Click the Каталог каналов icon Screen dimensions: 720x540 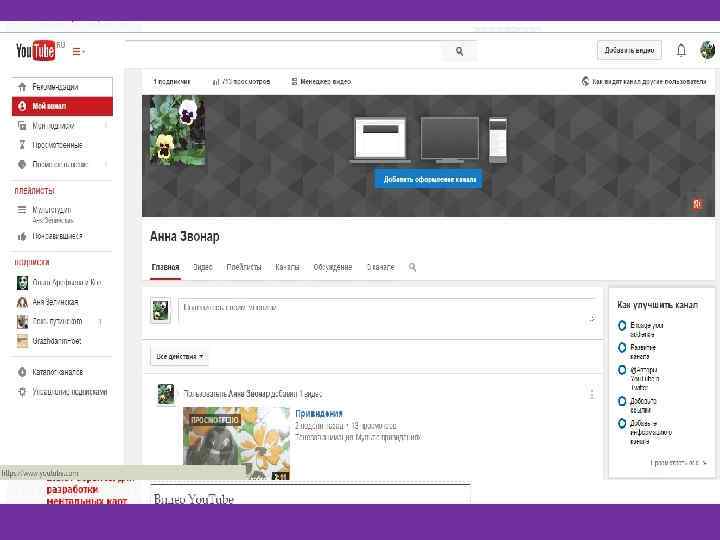click(22, 372)
